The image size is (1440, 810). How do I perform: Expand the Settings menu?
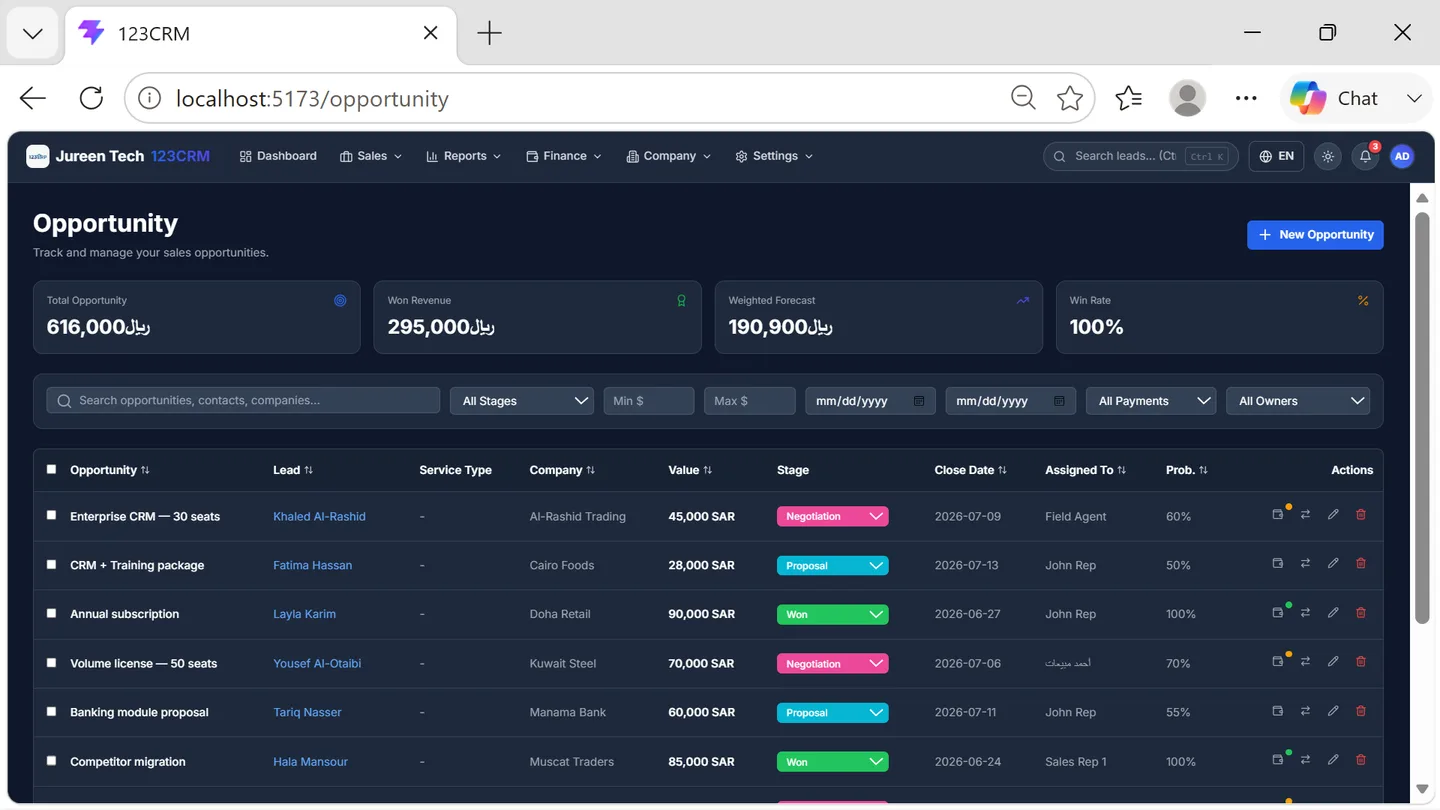point(774,156)
